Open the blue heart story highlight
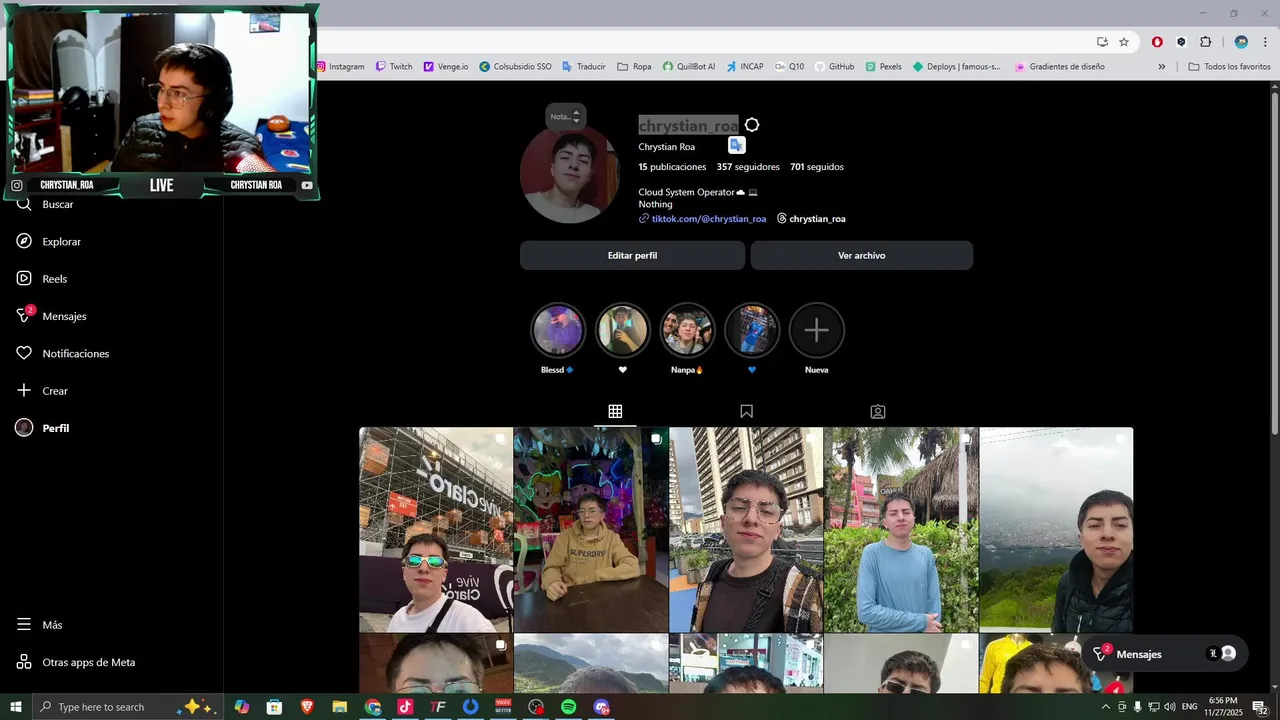The image size is (1280, 720). click(x=752, y=330)
